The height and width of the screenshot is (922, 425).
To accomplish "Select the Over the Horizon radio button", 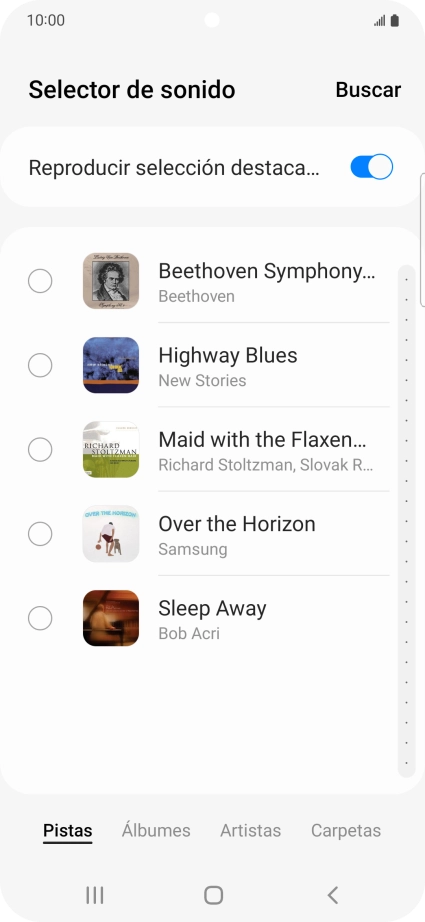I will [40, 534].
